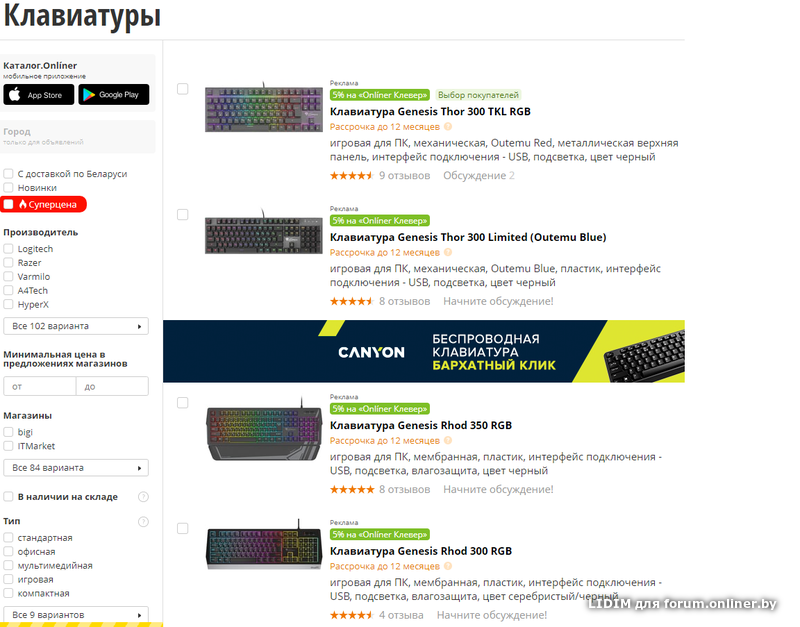Check the Varmilo manufacturer filter
The height and width of the screenshot is (627, 800).
point(8,276)
